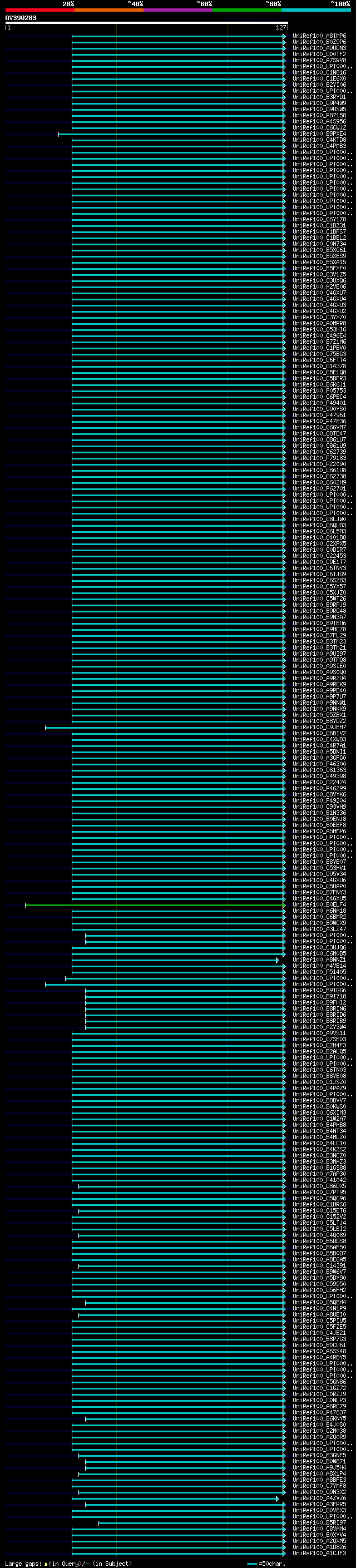Screen dimensions: 356x1568
Task: Select hit label UniRef100_O81363
Action: point(319,770)
